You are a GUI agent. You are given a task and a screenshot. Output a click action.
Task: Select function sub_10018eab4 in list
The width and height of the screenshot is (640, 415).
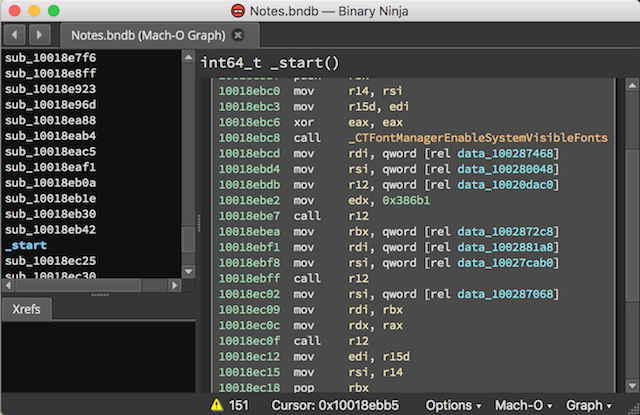[51, 136]
